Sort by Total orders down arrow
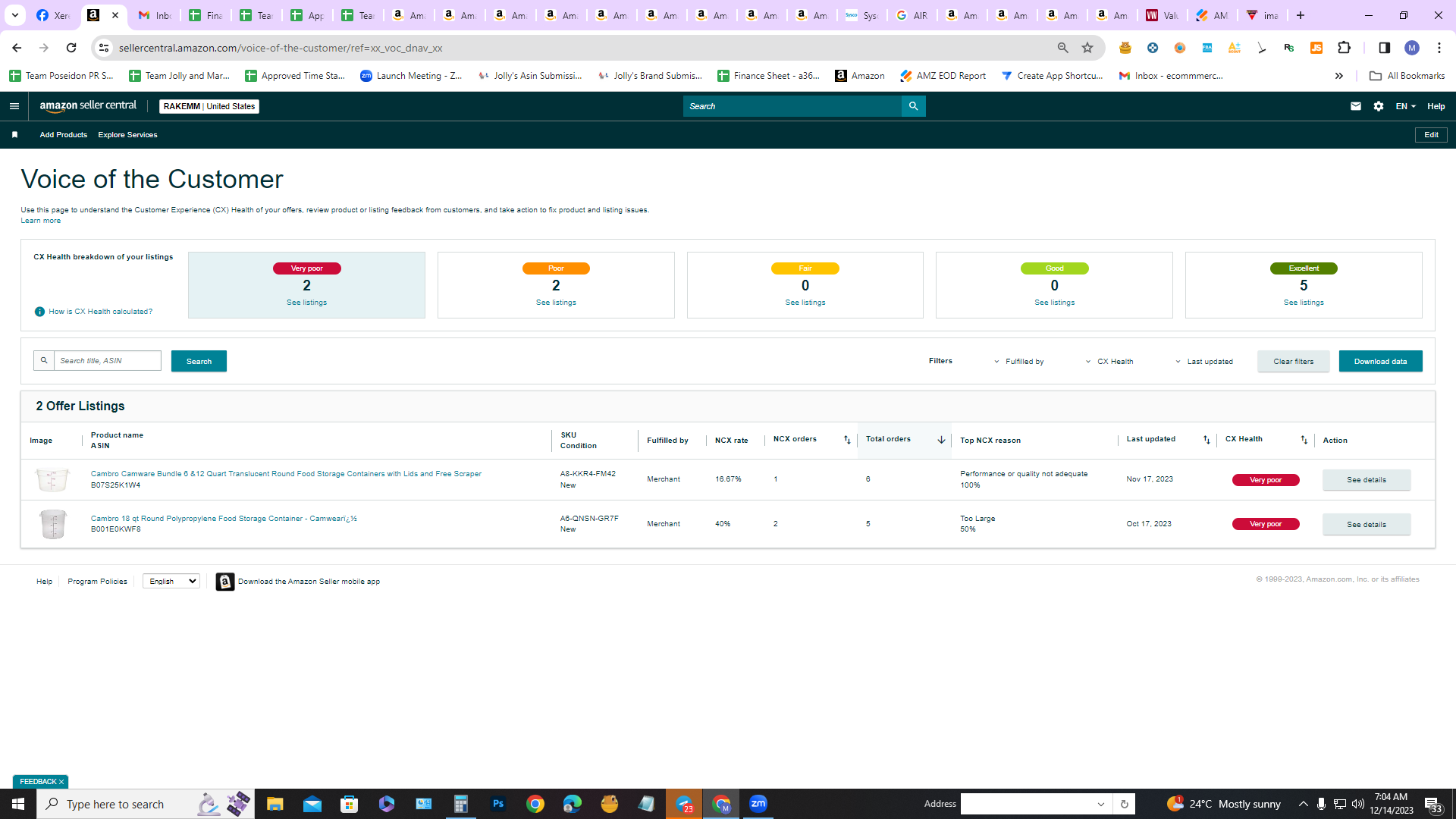 [x=941, y=440]
